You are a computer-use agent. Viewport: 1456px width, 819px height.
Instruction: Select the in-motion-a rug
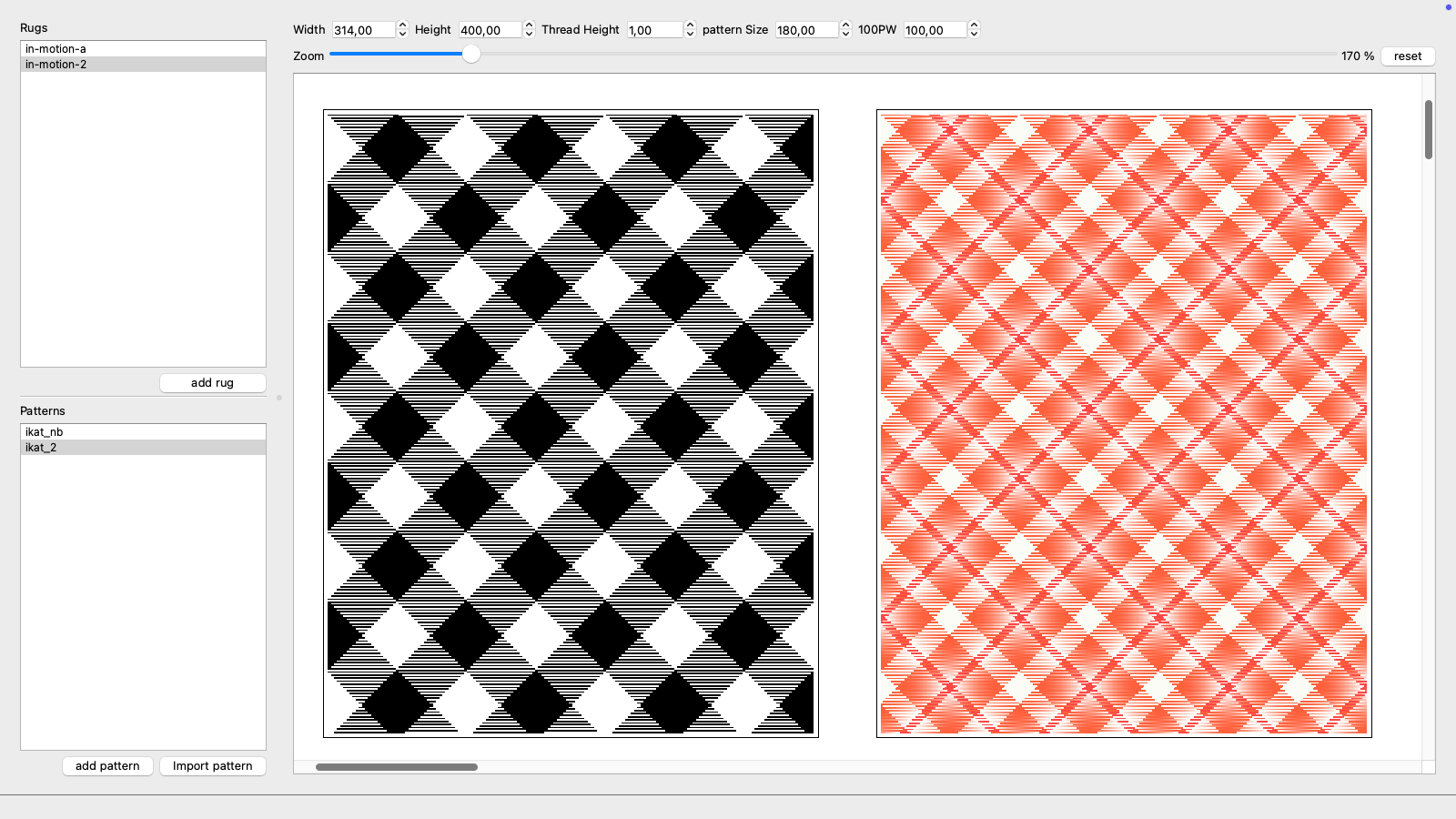pyautogui.click(x=56, y=49)
